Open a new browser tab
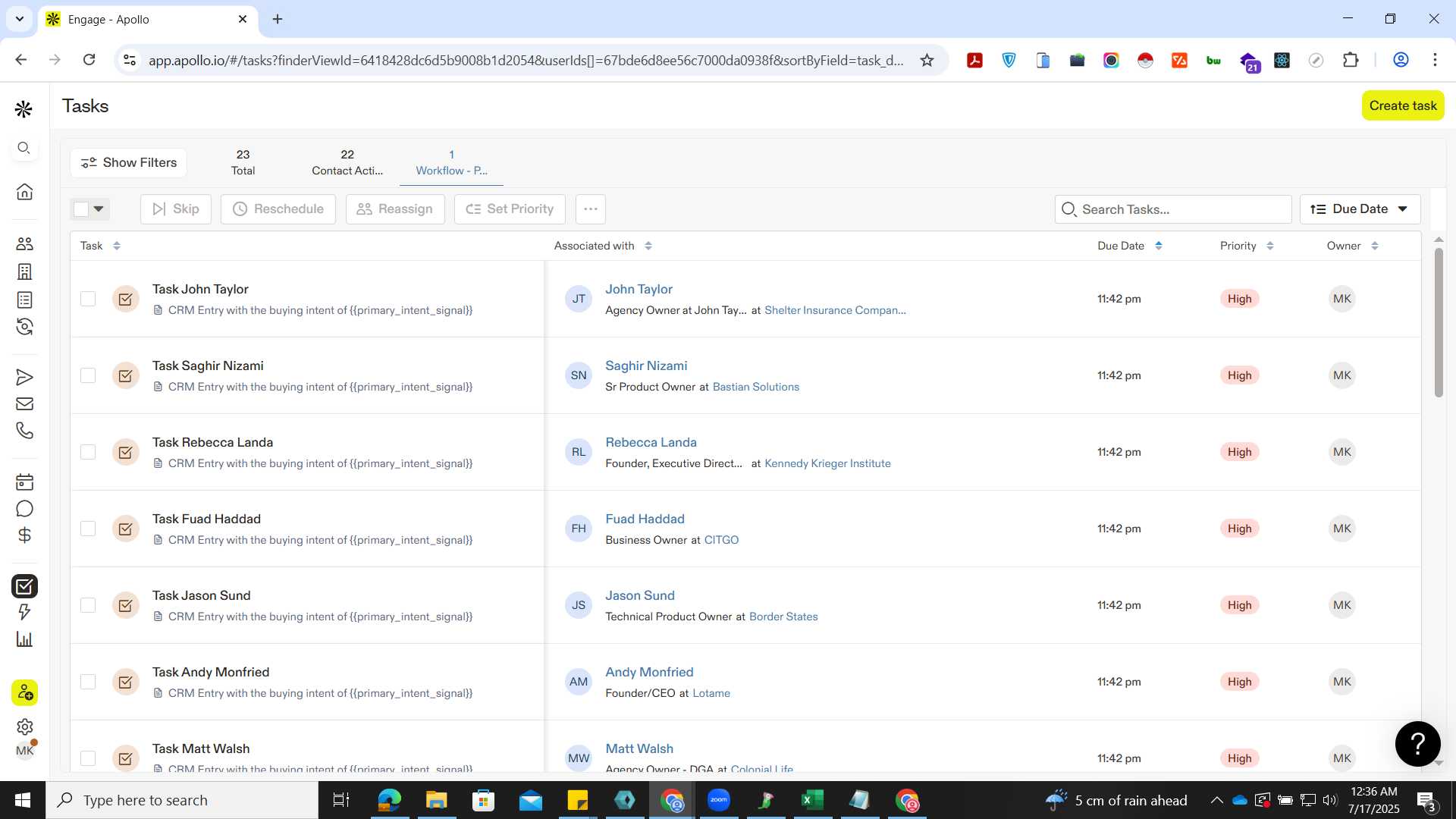Screen dimensions: 1456x819 pos(278,19)
